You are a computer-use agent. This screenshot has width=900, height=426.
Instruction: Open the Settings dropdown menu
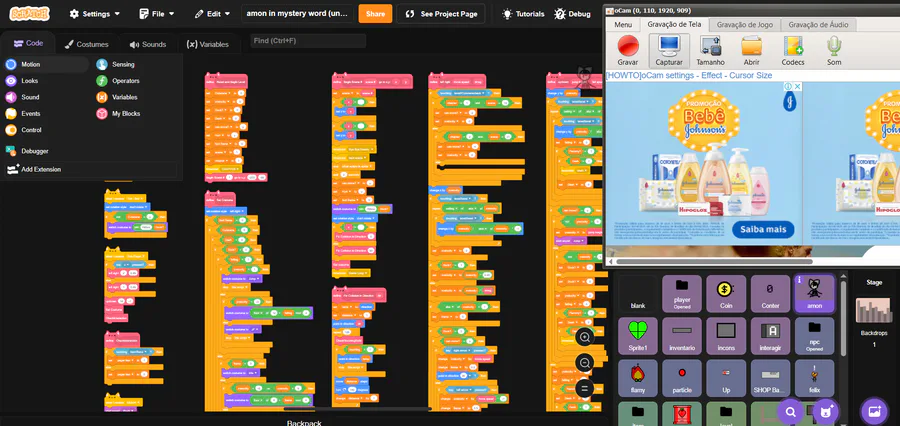[x=95, y=14]
